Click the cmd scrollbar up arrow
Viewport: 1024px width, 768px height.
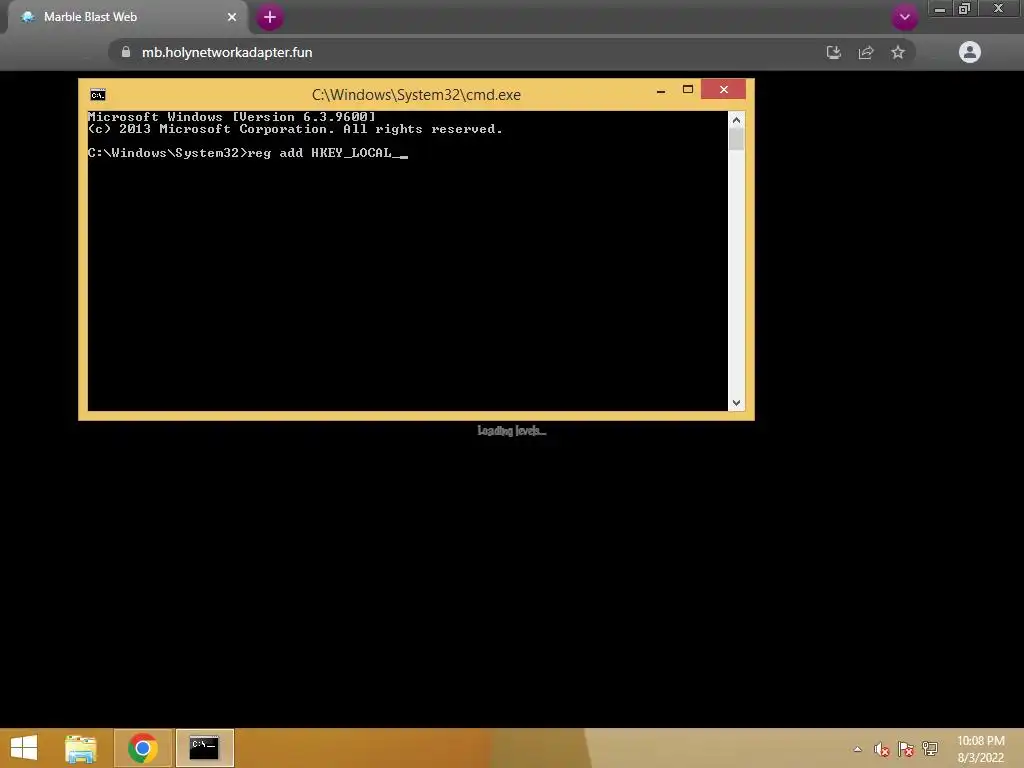737,120
